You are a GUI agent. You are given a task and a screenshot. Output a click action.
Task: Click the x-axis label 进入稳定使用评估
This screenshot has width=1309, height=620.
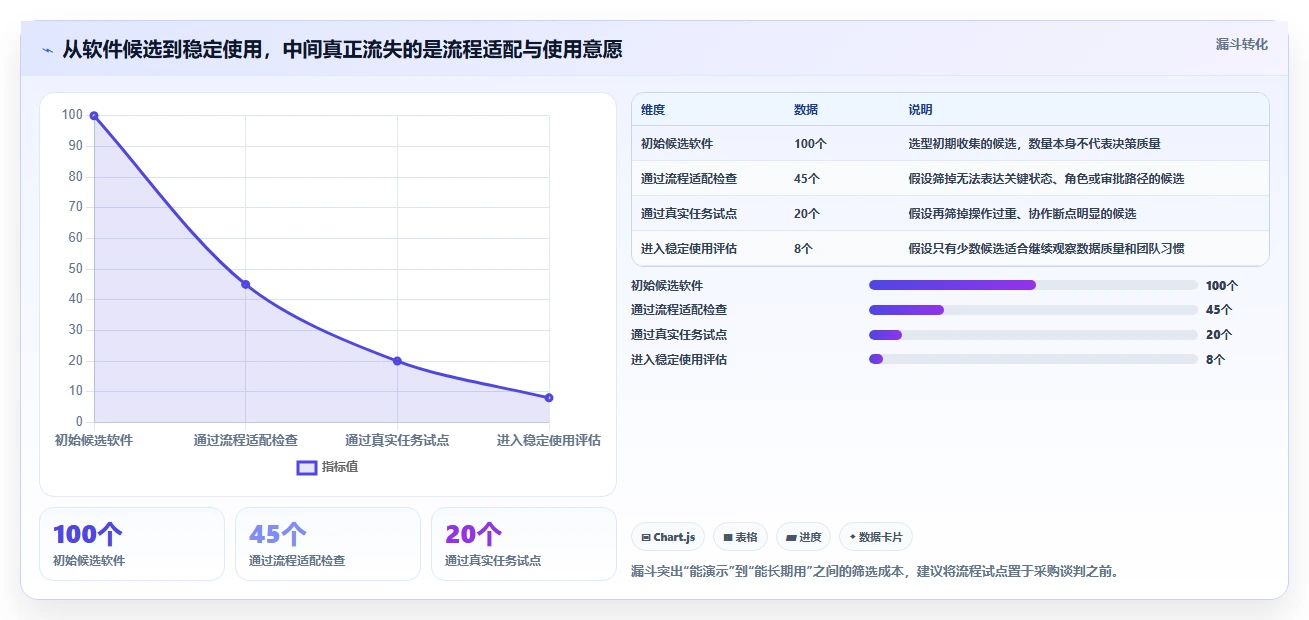549,440
